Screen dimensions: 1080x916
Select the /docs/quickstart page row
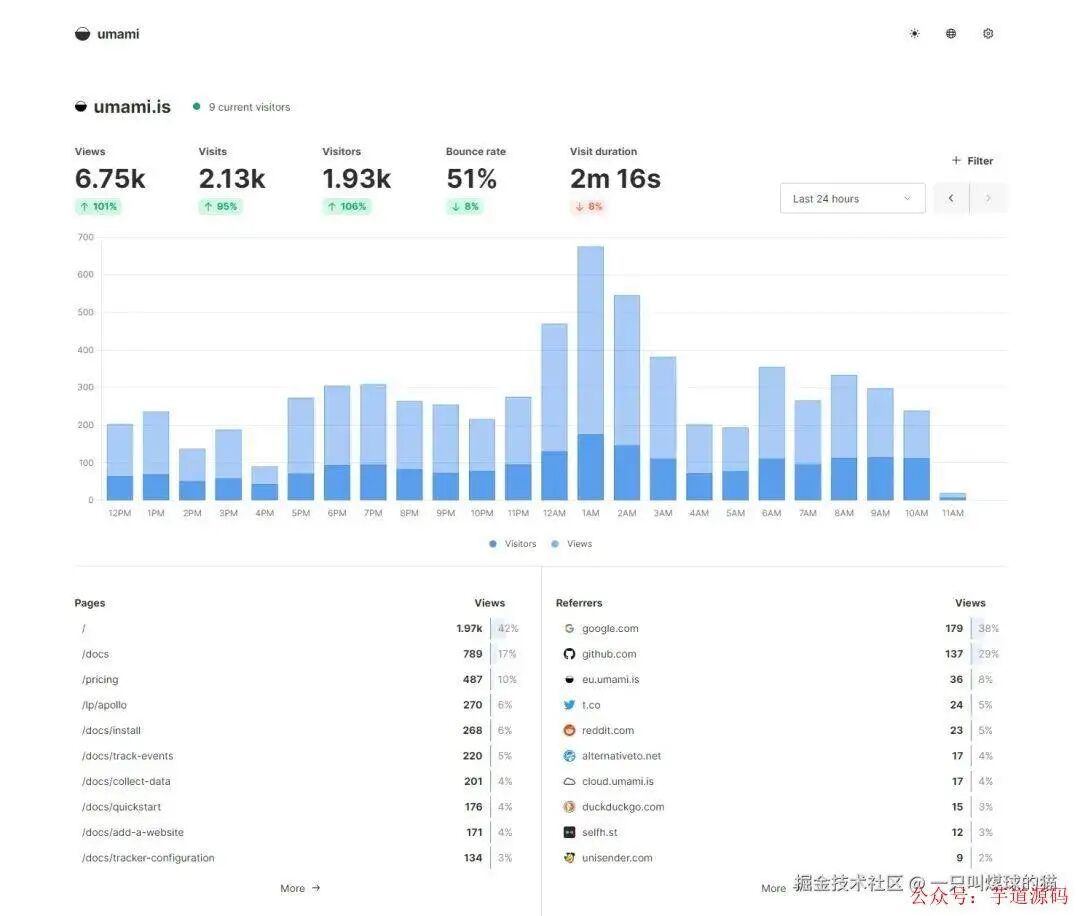(297, 806)
